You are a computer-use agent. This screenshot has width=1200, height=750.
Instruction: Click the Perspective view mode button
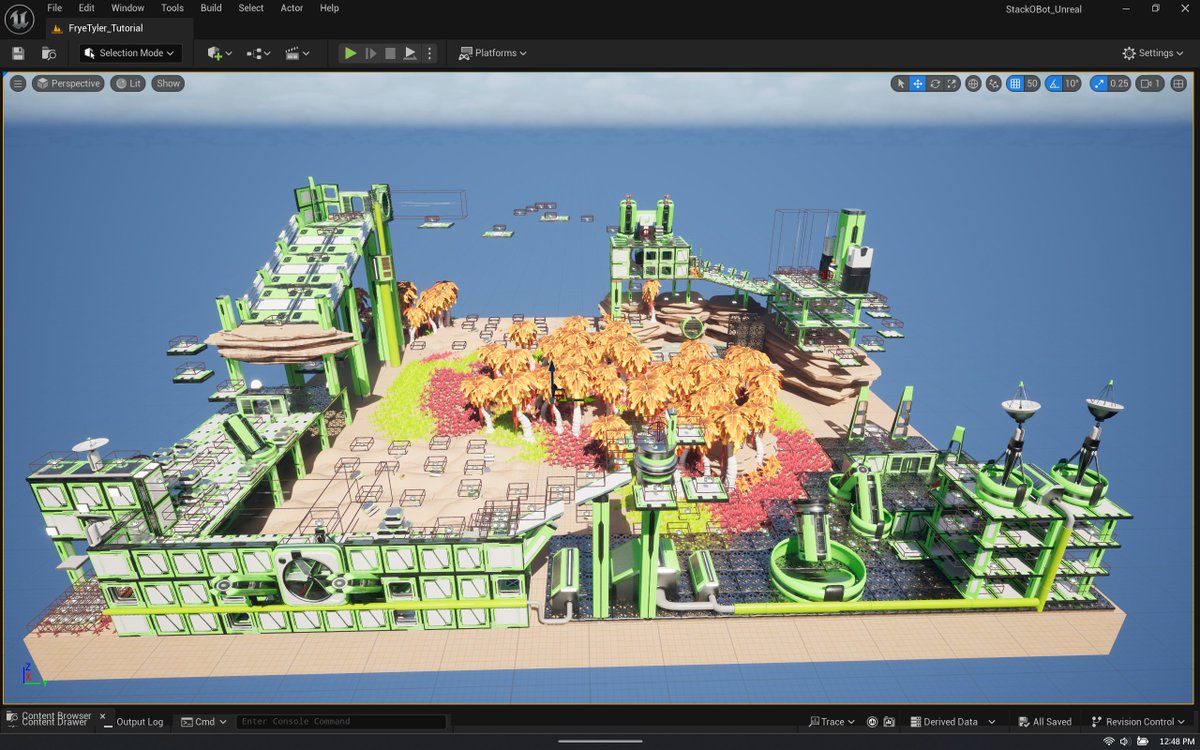68,83
